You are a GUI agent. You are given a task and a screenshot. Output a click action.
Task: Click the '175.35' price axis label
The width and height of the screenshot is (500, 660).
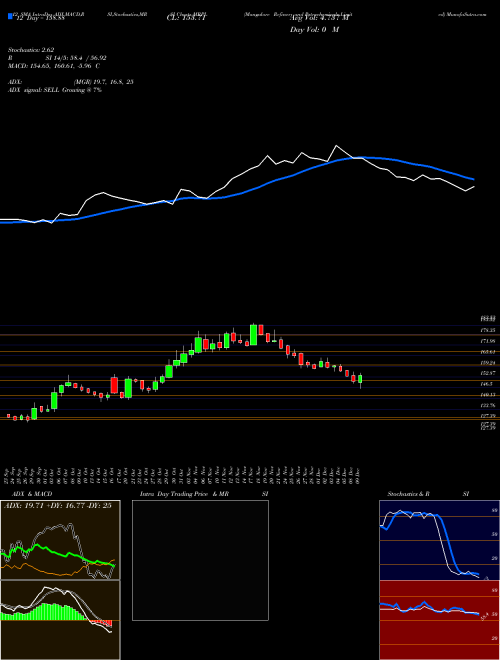point(488,330)
